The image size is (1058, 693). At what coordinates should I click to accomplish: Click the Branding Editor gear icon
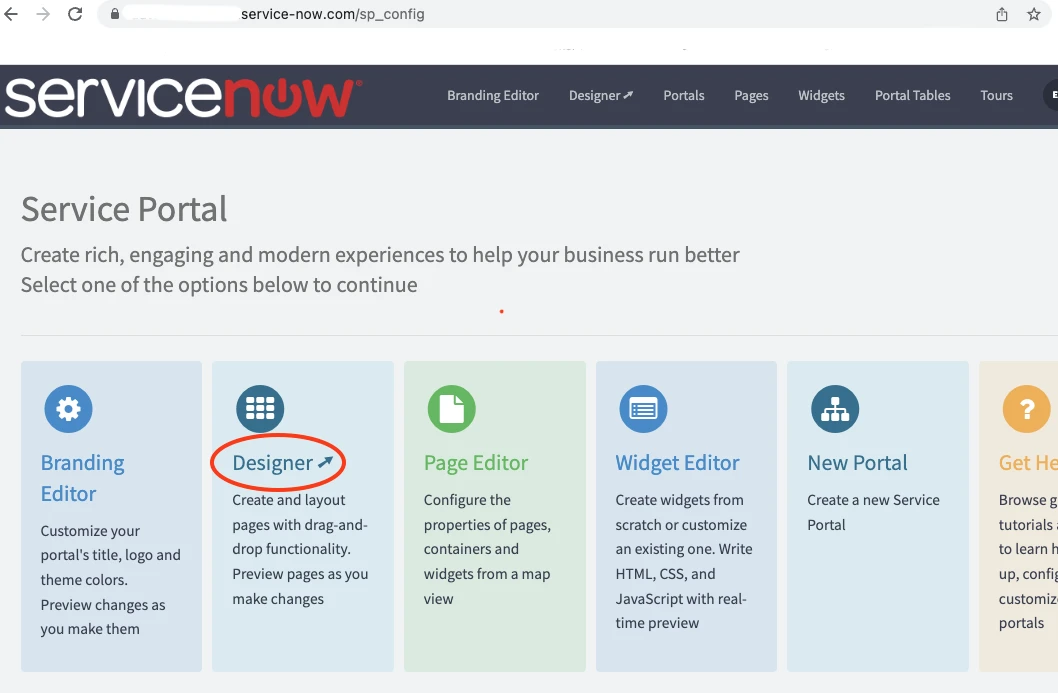[x=68, y=410]
